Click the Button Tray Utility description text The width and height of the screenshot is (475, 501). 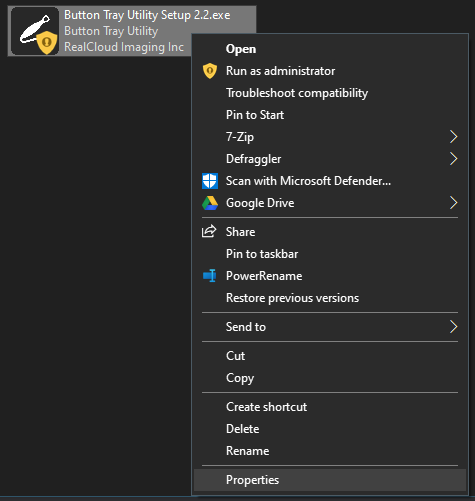point(111,31)
